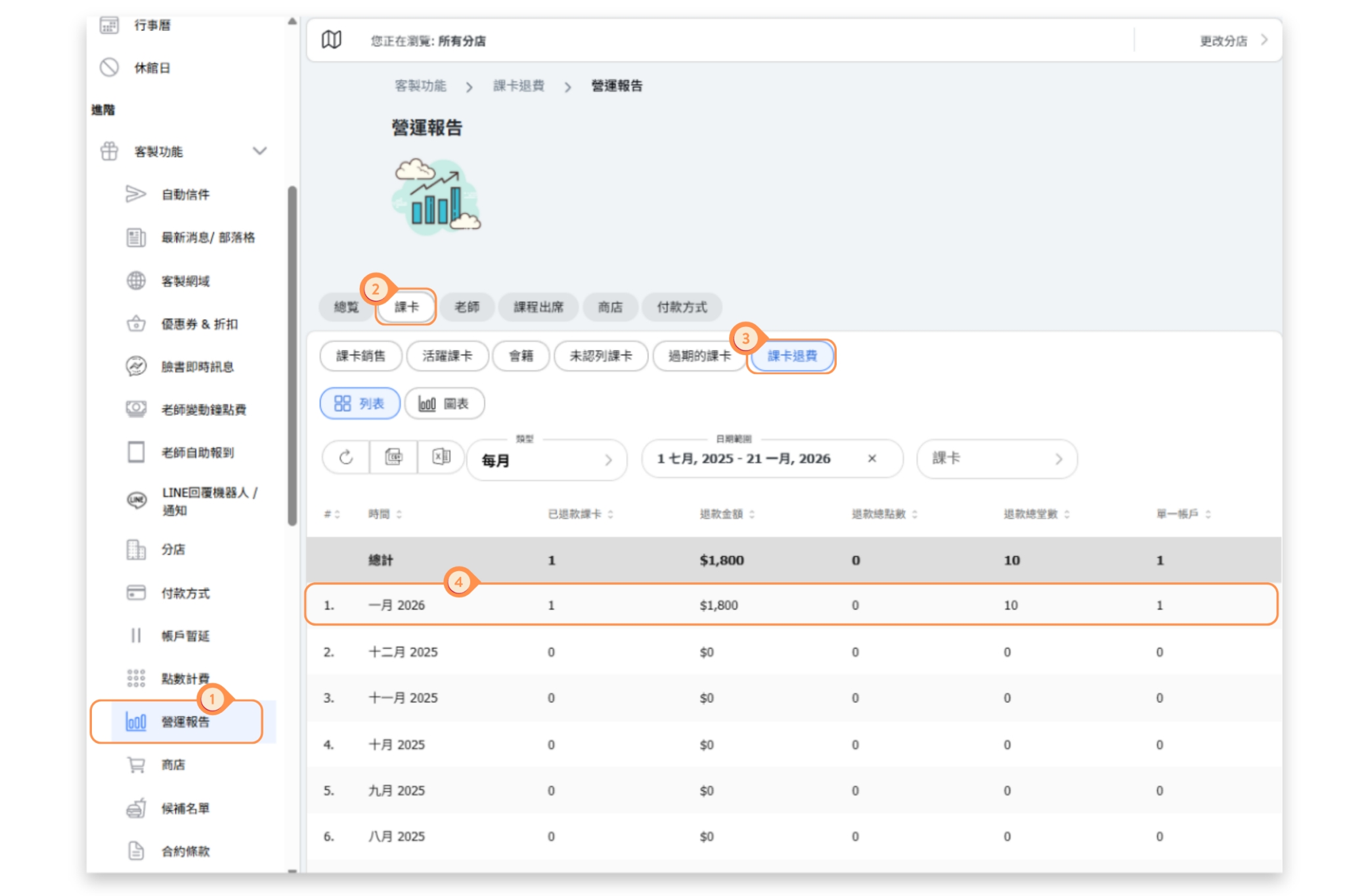Click the map icon in top bar
This screenshot has height=896, width=1345.
click(332, 40)
